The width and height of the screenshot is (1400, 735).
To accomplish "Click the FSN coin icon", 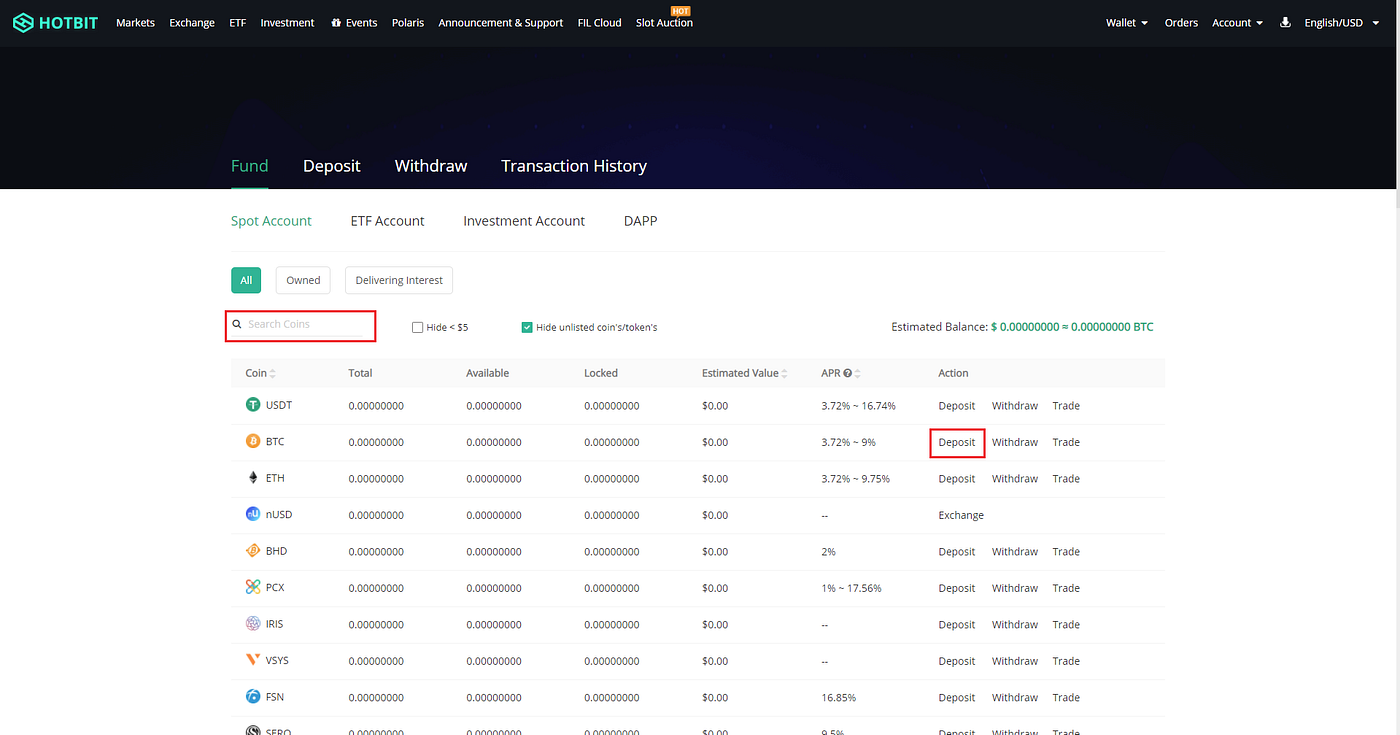I will [253, 697].
